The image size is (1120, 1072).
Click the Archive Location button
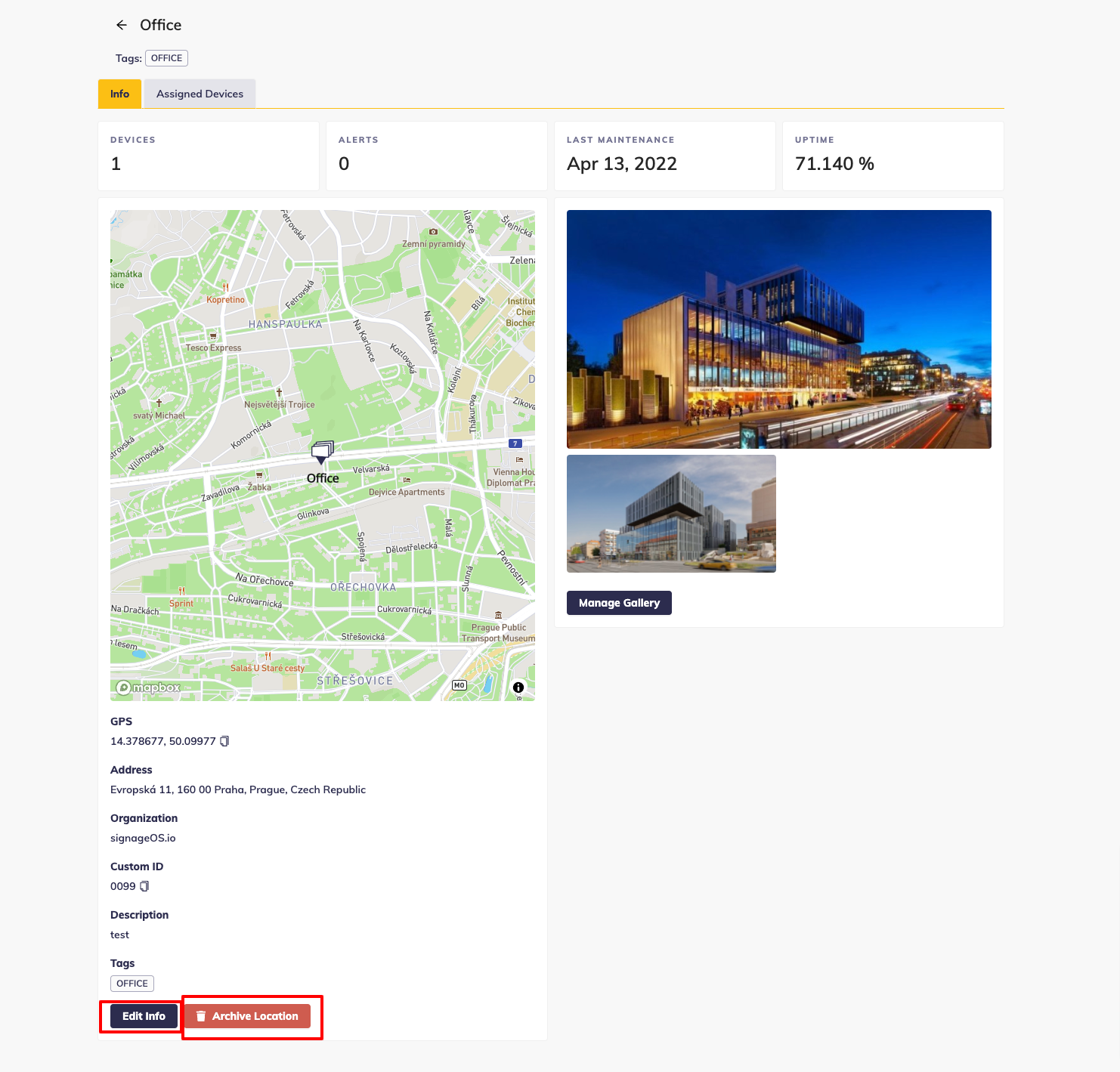pos(247,1016)
